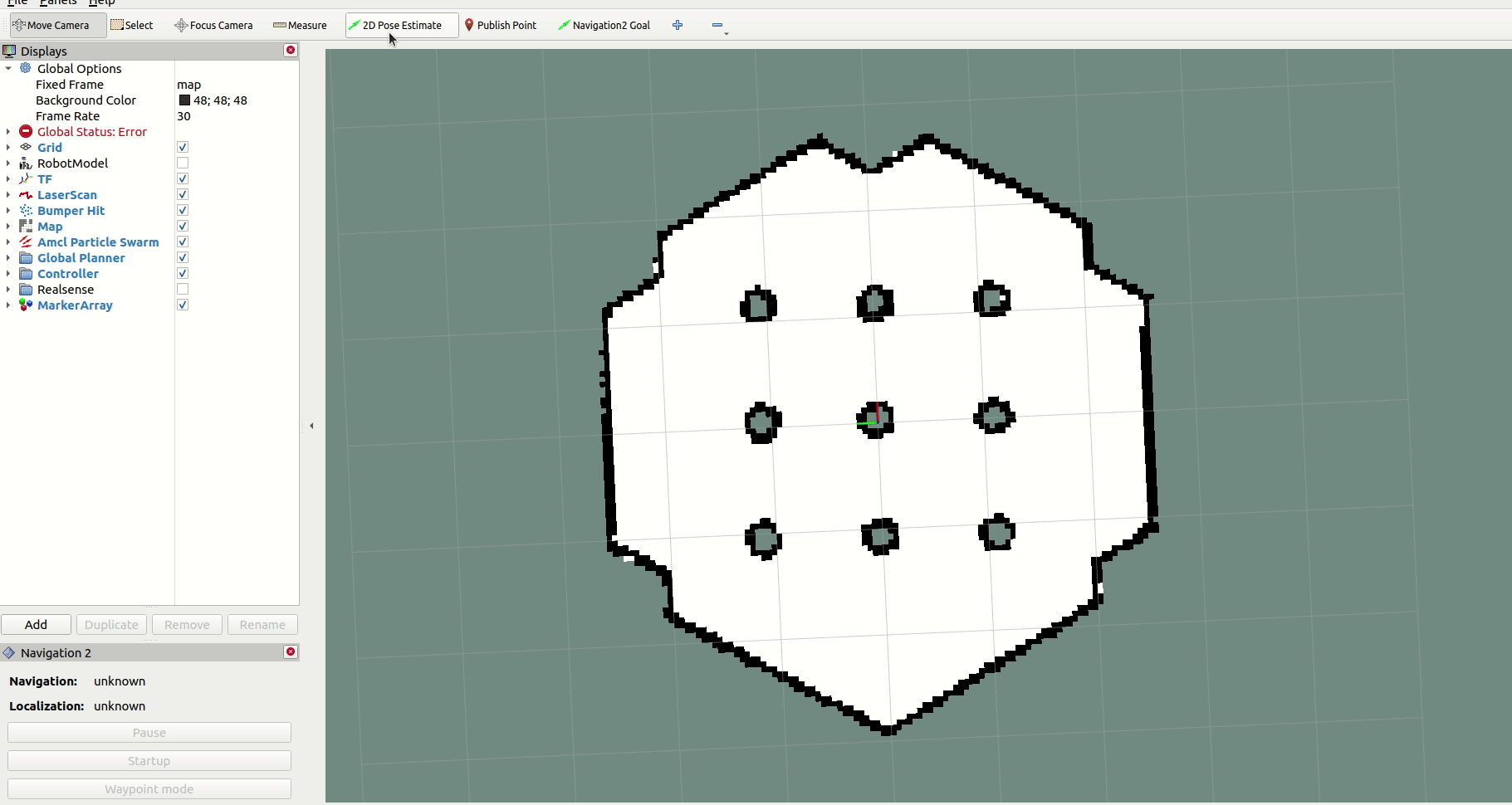1512x805 pixels.
Task: Uncheck the Amcl Particle Swarm display
Action: [182, 242]
